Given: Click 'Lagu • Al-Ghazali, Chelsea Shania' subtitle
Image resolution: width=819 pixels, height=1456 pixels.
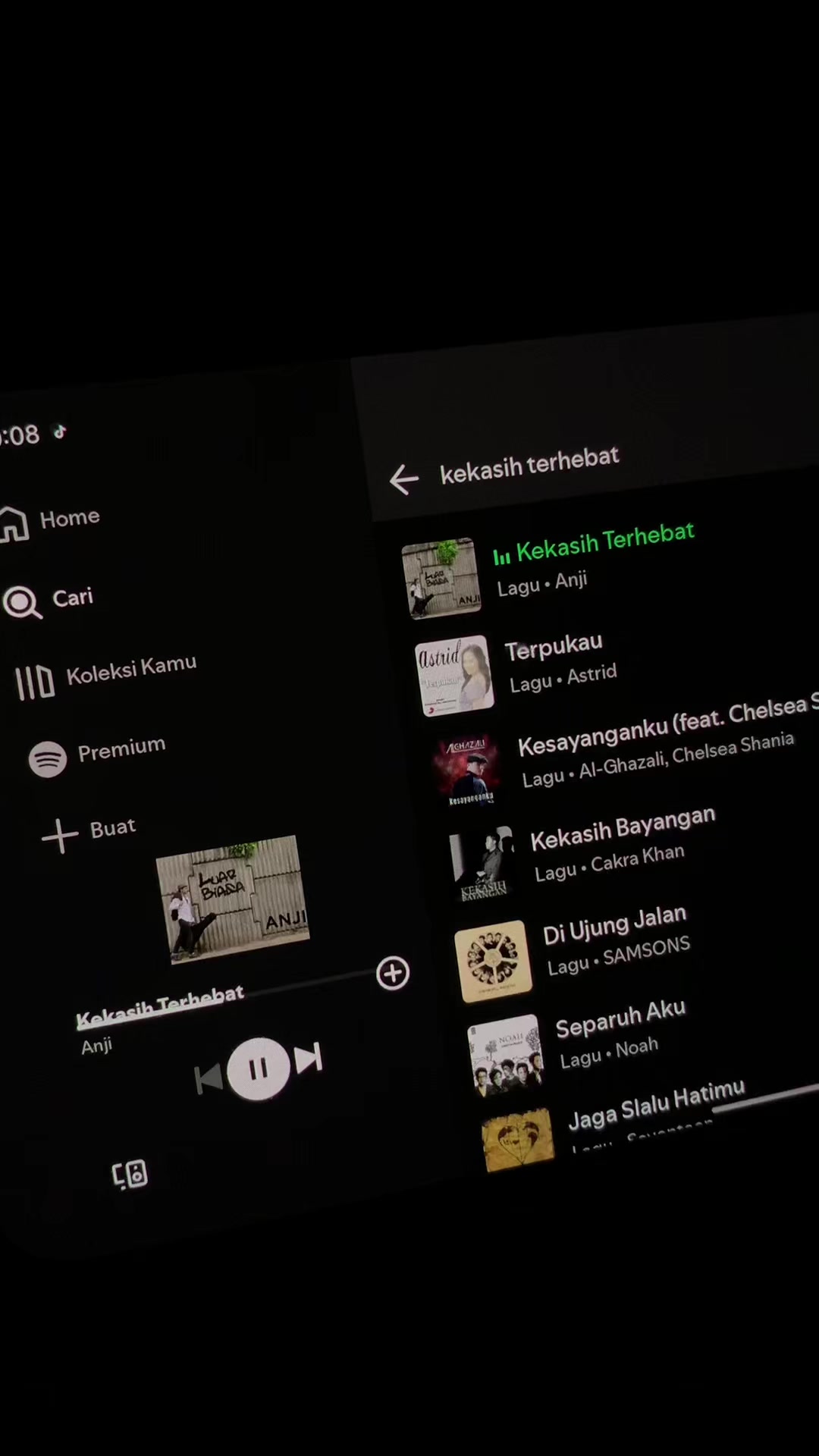Looking at the screenshot, I should coord(658,760).
